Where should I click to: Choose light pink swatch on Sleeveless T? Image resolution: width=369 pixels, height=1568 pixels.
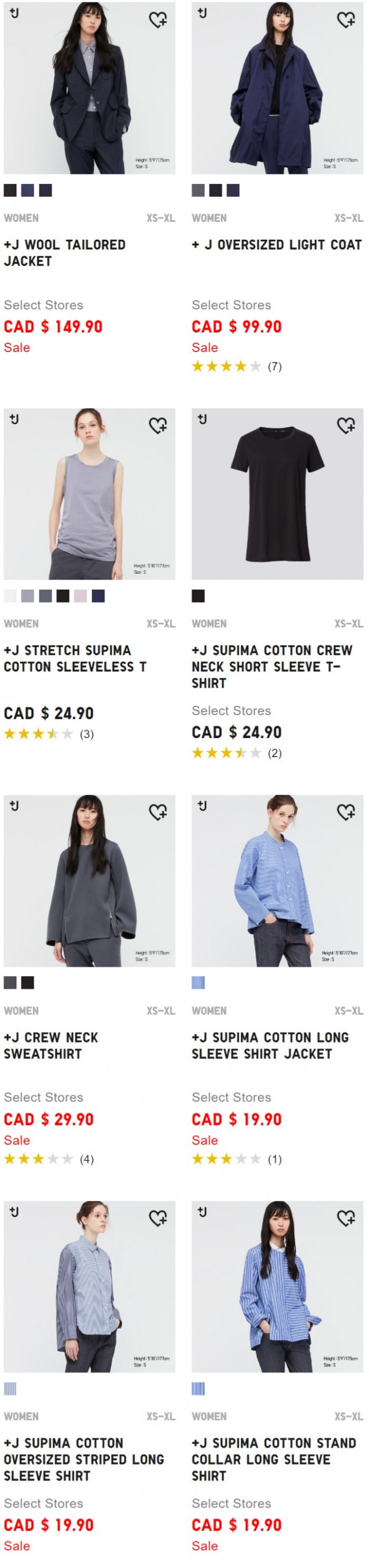[80, 596]
